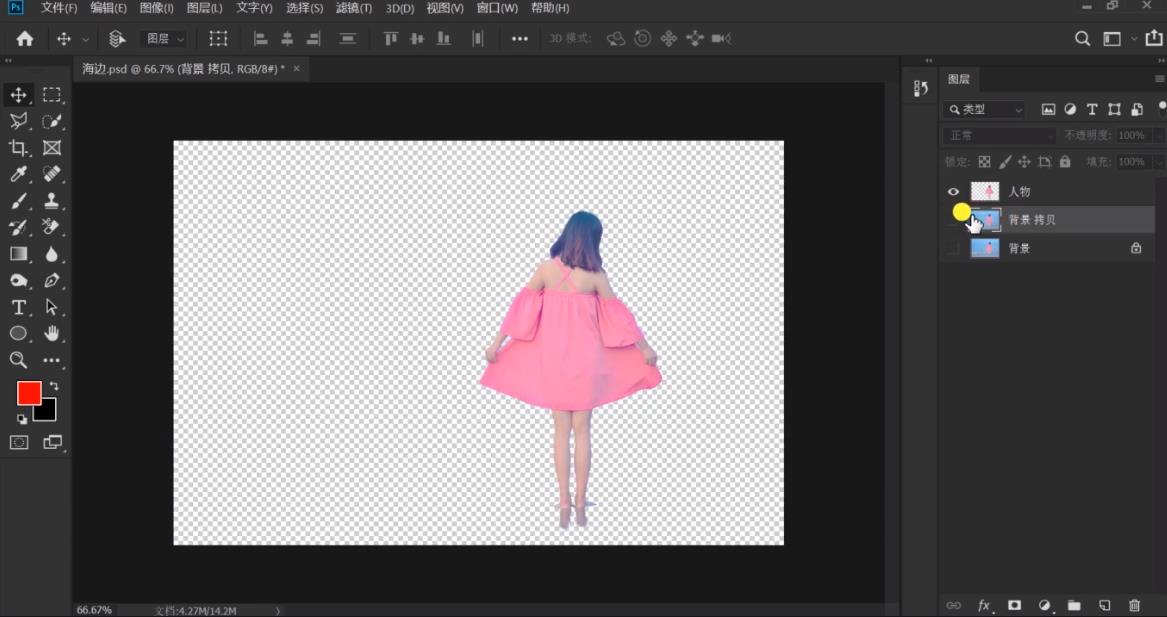Delete layer using trash icon
The height and width of the screenshot is (617, 1167).
pyautogui.click(x=1134, y=605)
